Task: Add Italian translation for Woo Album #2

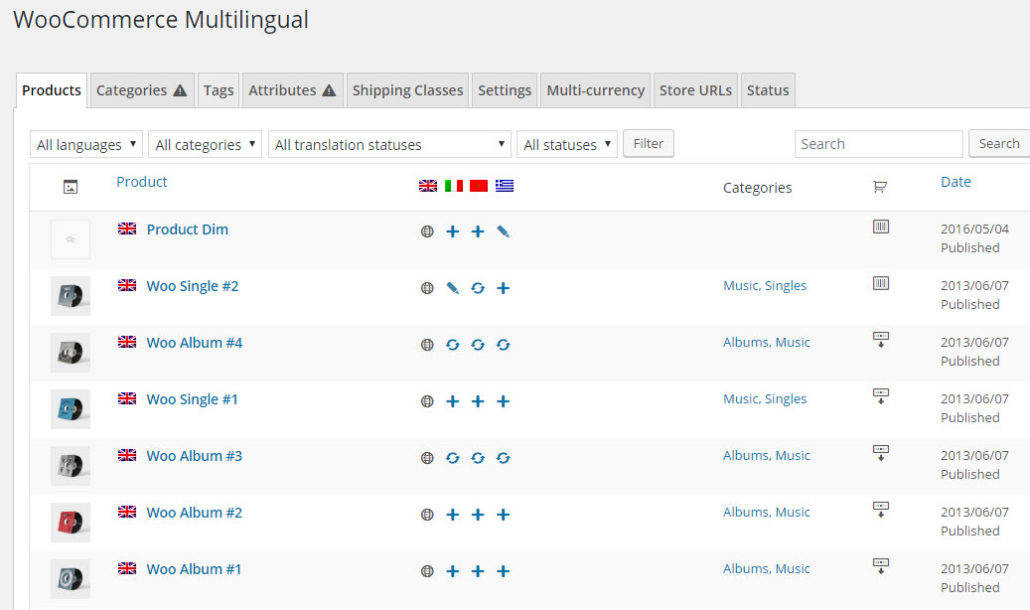Action: pyautogui.click(x=453, y=514)
